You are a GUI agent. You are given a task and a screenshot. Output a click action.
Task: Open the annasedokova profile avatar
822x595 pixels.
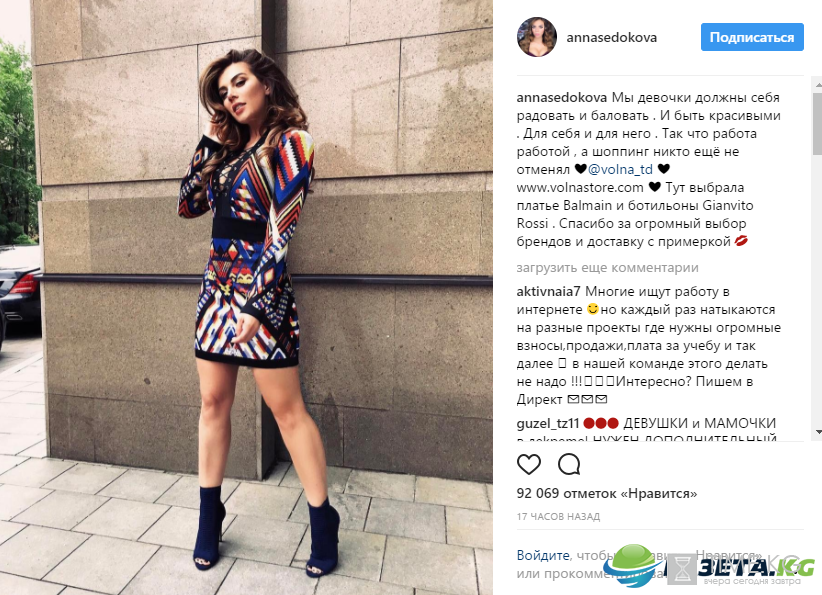(x=536, y=37)
